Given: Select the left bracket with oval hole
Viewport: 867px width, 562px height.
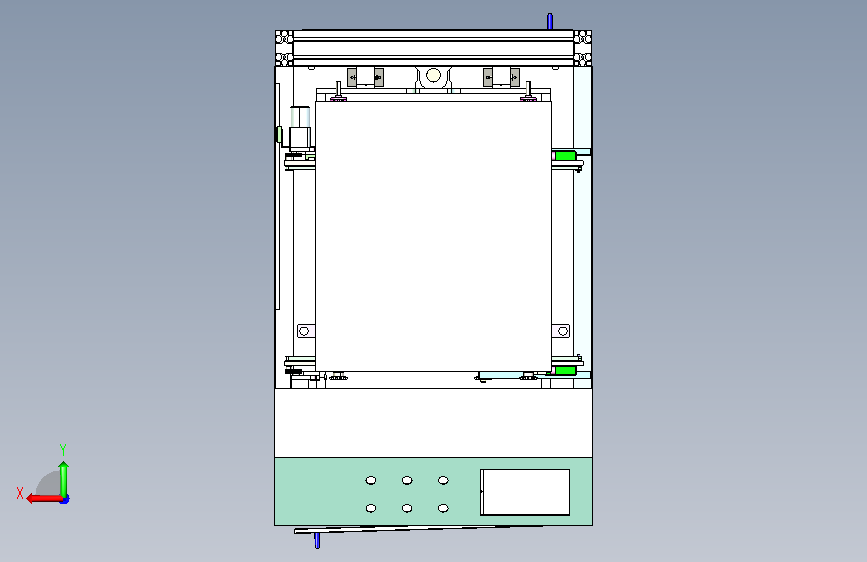Looking at the screenshot, I should point(306,331).
